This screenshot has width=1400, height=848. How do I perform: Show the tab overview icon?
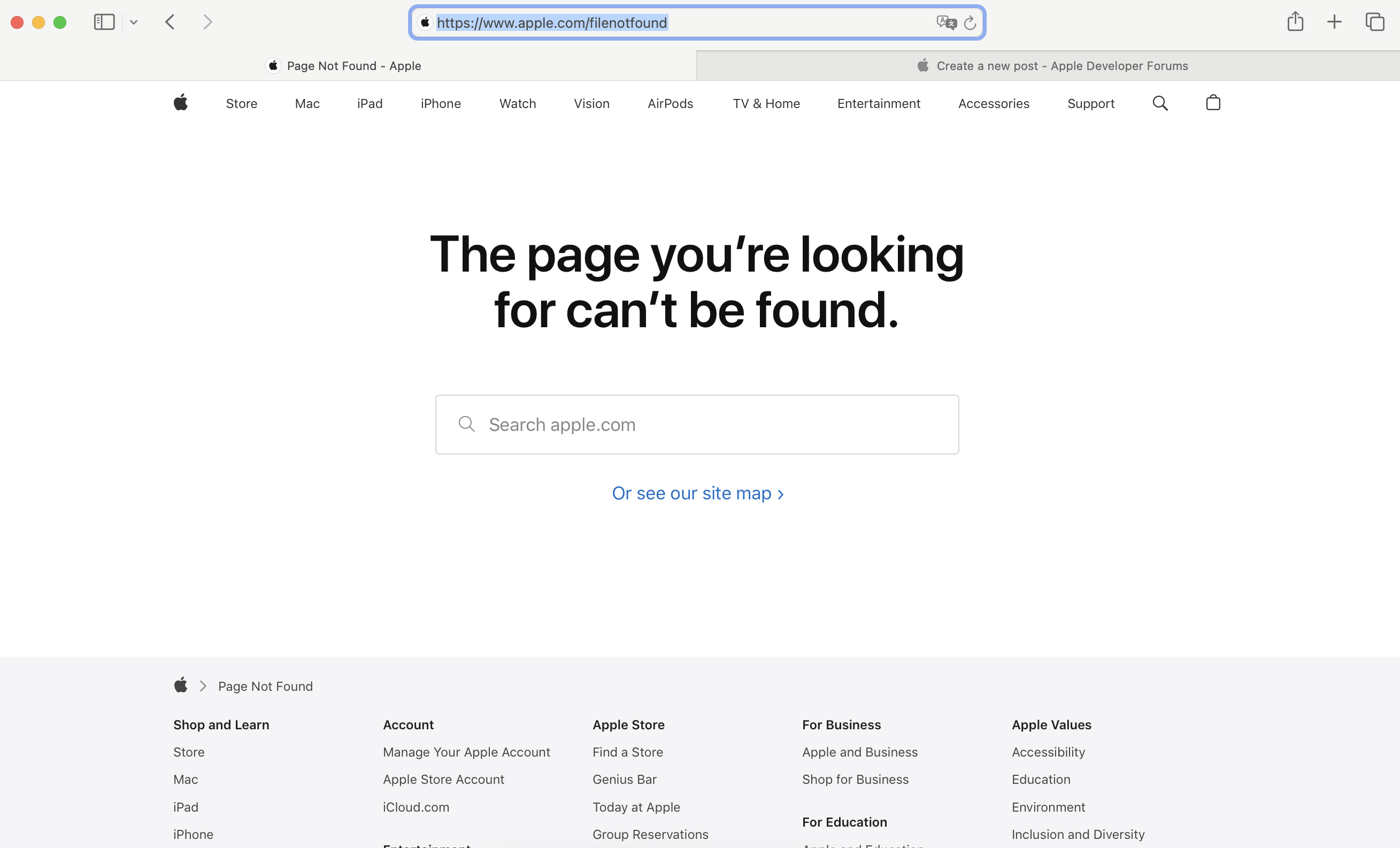[1374, 22]
